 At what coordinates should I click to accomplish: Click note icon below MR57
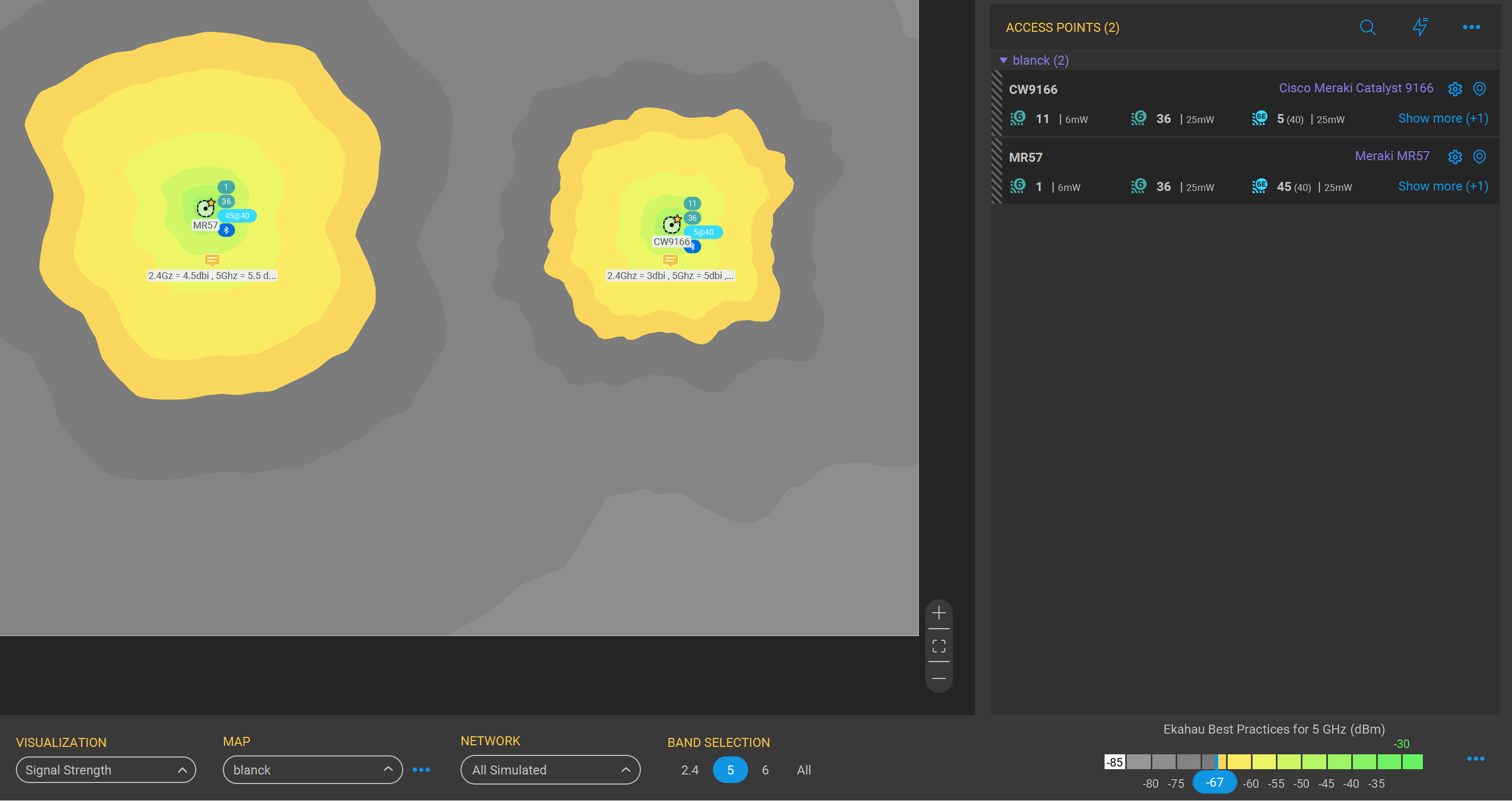(x=212, y=260)
